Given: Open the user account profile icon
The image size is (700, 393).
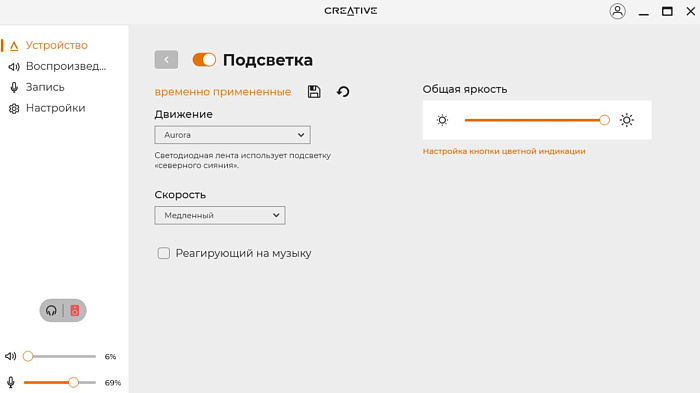Looking at the screenshot, I should point(617,11).
